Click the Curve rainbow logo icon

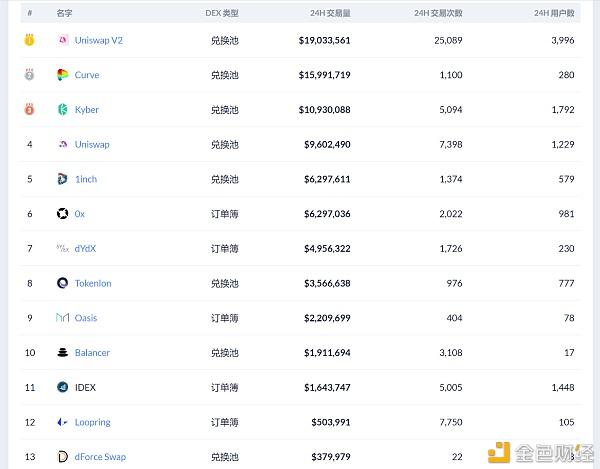(x=63, y=75)
